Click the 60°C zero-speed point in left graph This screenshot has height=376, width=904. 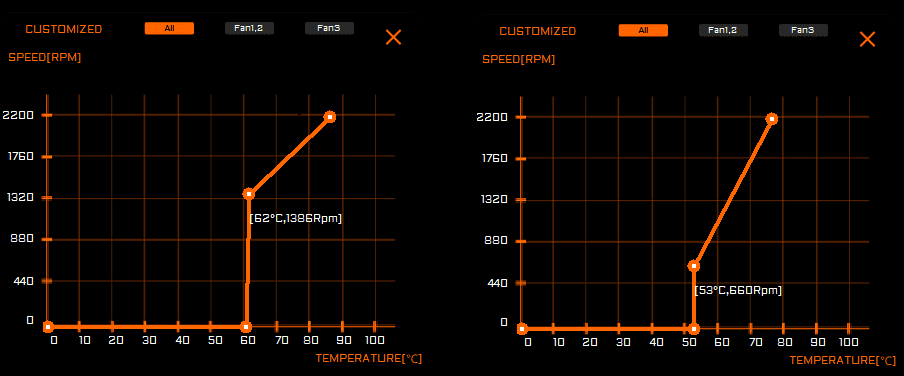coord(246,327)
